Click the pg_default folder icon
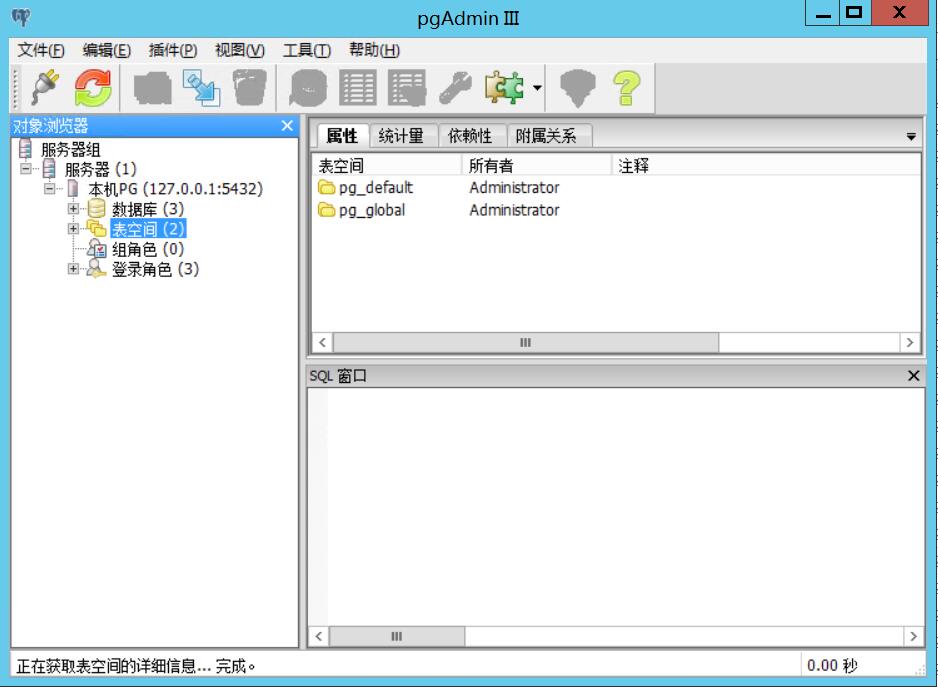This screenshot has height=687, width=938. [327, 187]
